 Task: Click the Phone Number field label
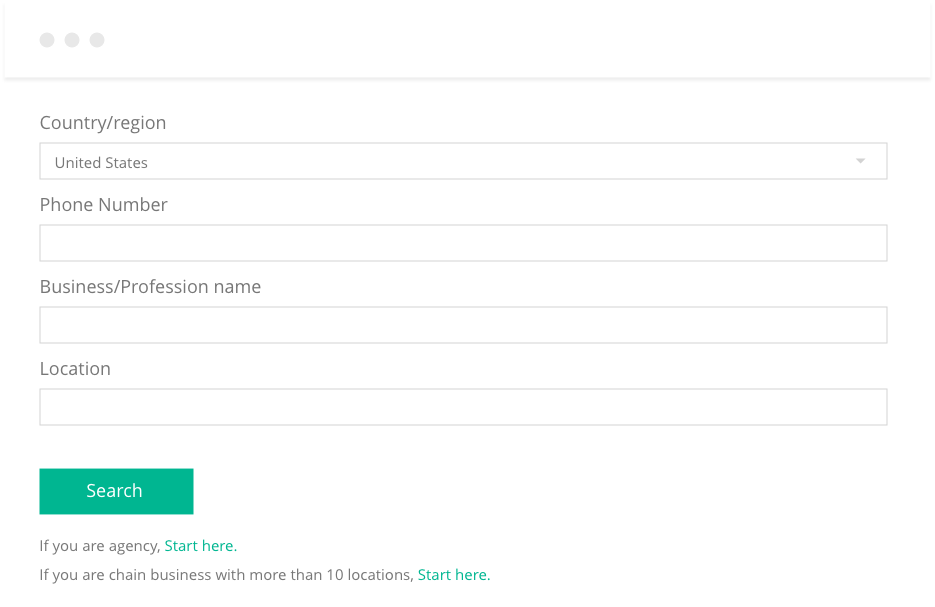(103, 205)
